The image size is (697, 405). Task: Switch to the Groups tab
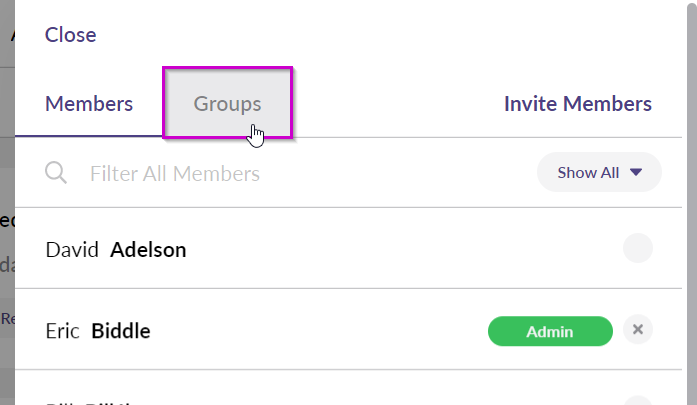click(227, 103)
